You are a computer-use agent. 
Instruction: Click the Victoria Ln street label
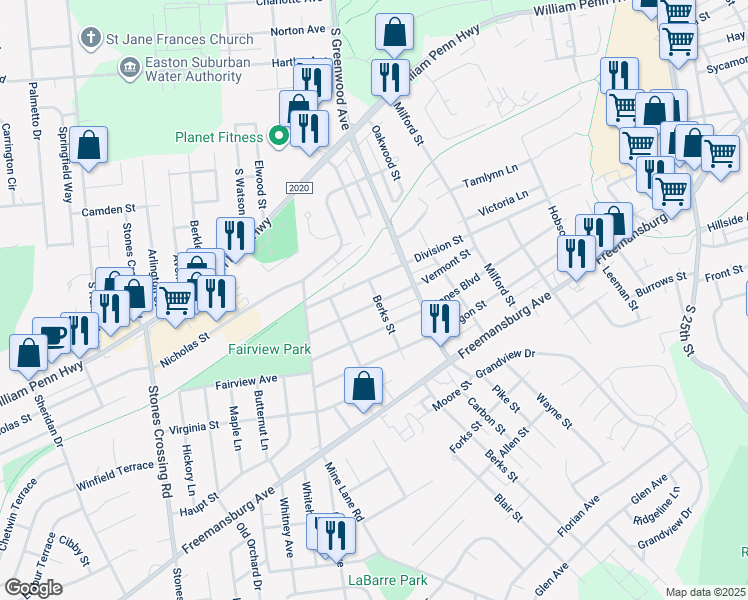point(503,202)
